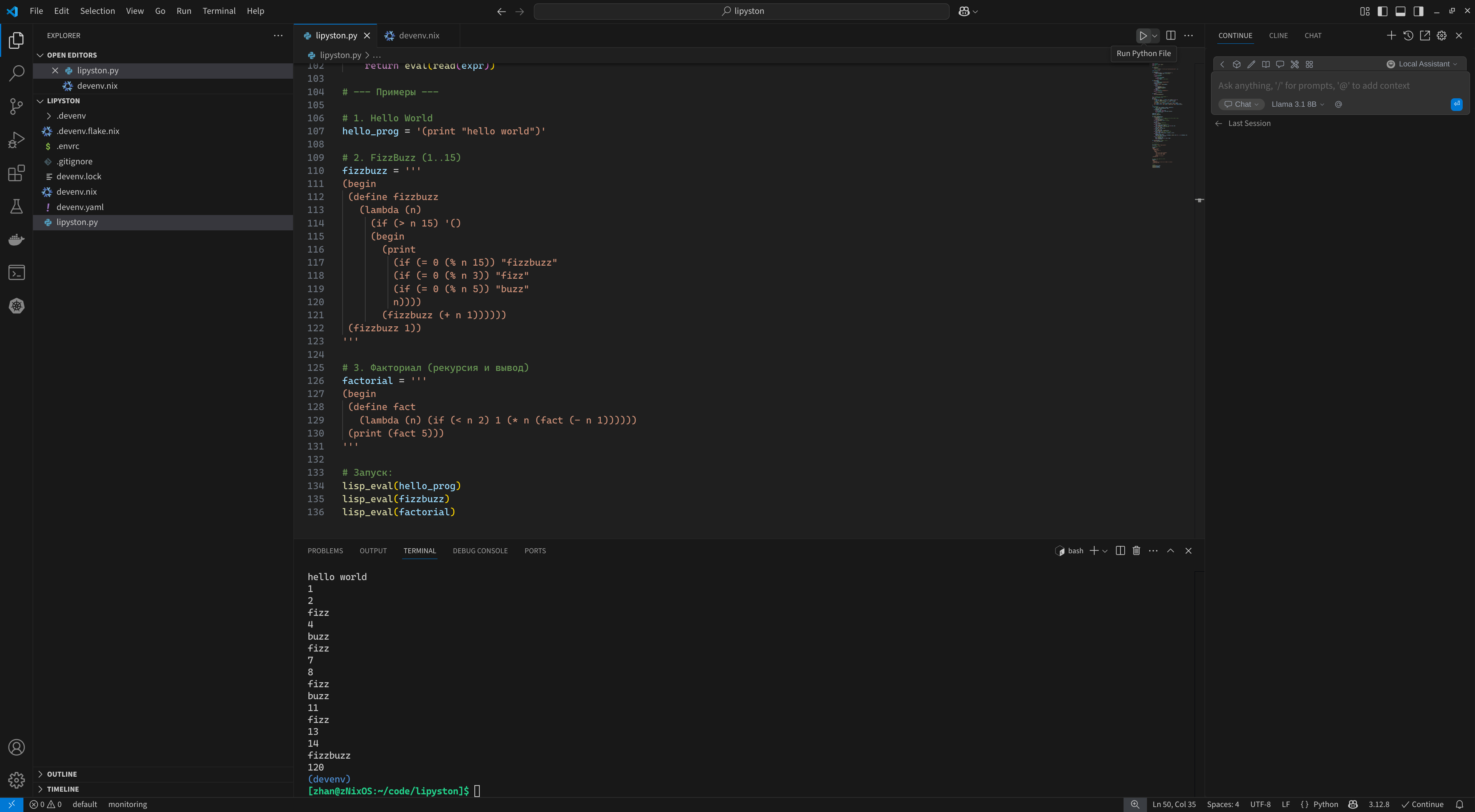
Task: Toggle the bottom panel layout button
Action: coord(1400,11)
